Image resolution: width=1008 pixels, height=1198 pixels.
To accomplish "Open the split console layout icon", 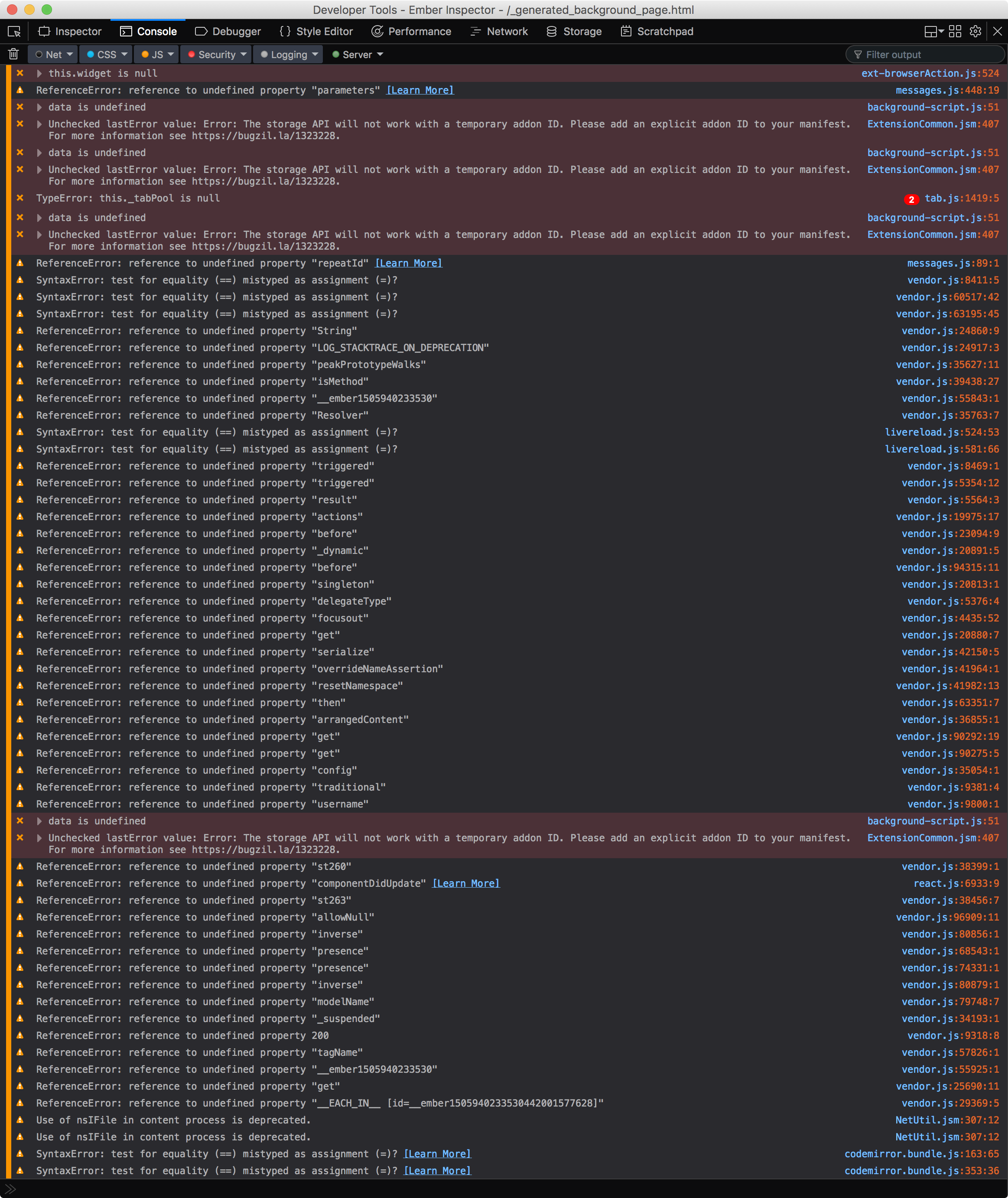I will 934,32.
